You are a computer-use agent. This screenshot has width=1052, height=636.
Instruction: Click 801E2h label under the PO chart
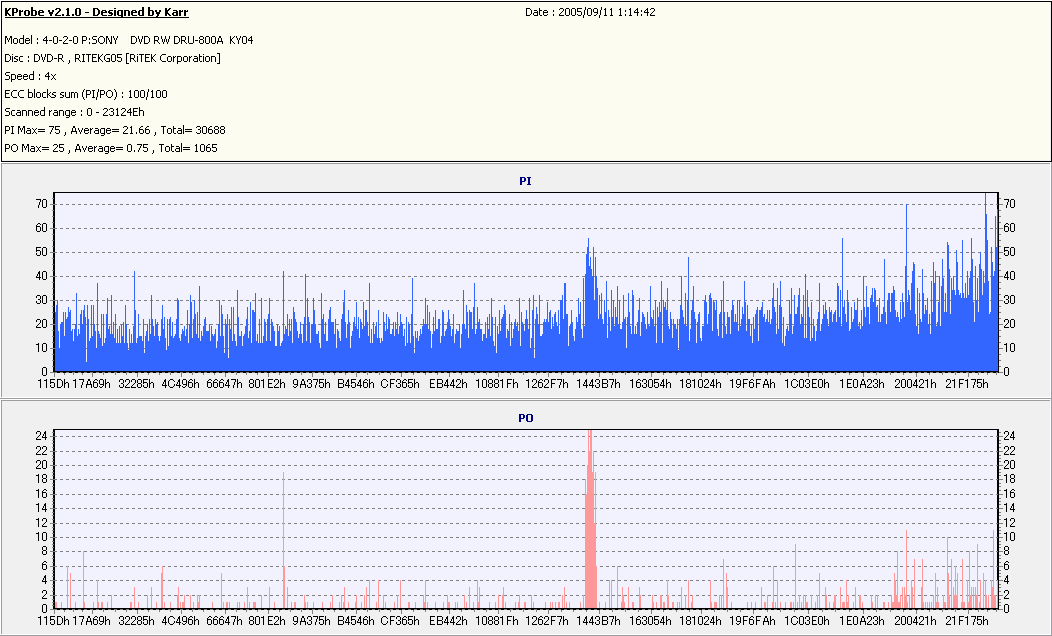point(267,621)
